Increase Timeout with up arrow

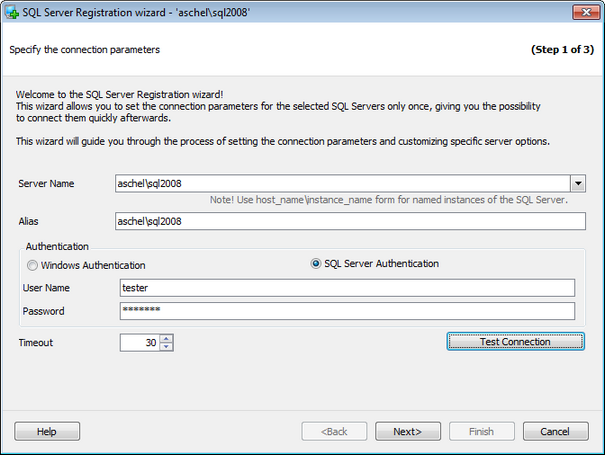[166, 339]
